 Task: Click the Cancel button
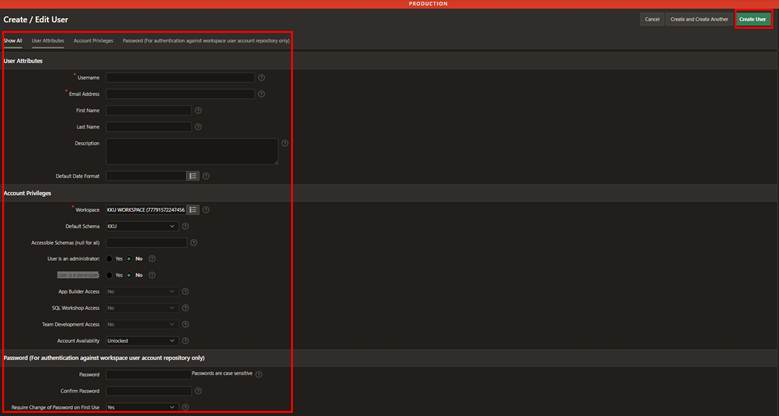pos(652,19)
